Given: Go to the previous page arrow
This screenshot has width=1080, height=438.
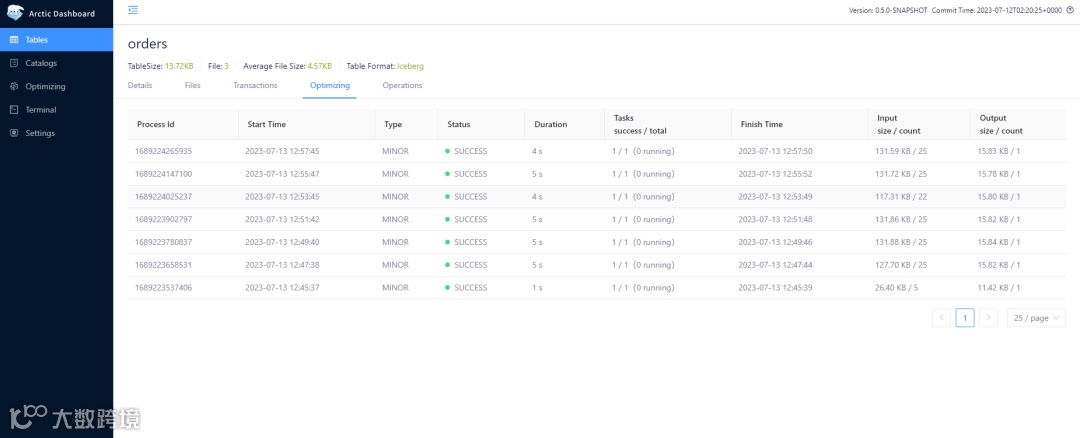Looking at the screenshot, I should (941, 317).
